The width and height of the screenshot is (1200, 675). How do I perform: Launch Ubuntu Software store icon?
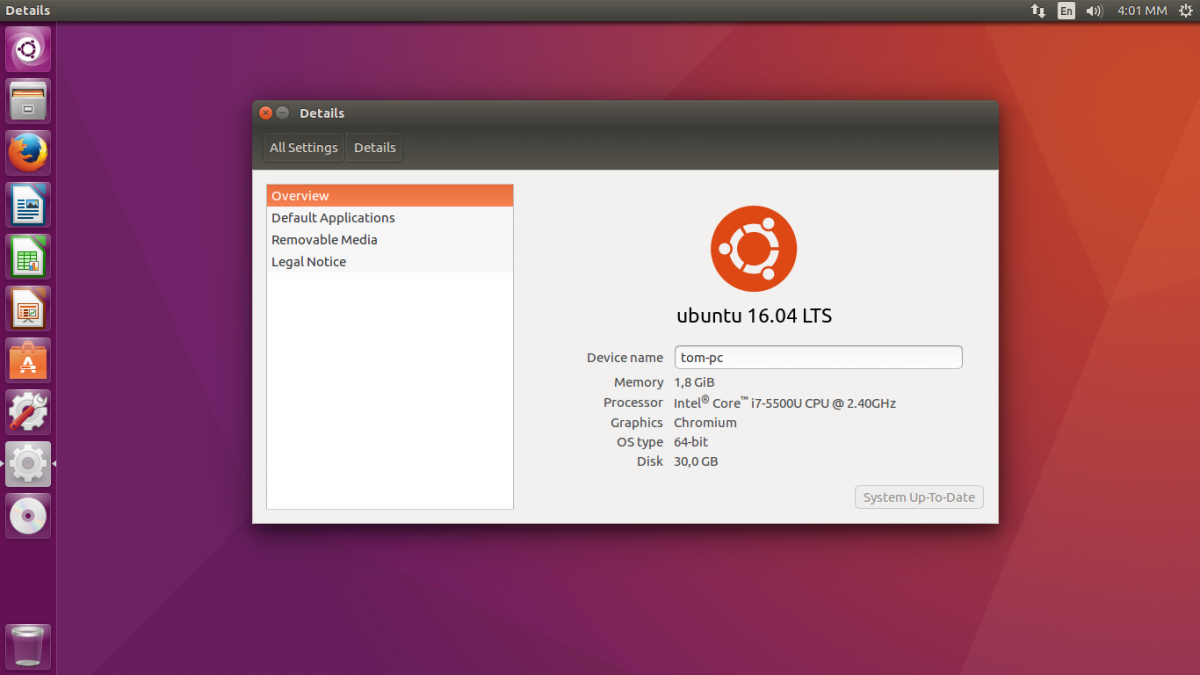(x=28, y=361)
